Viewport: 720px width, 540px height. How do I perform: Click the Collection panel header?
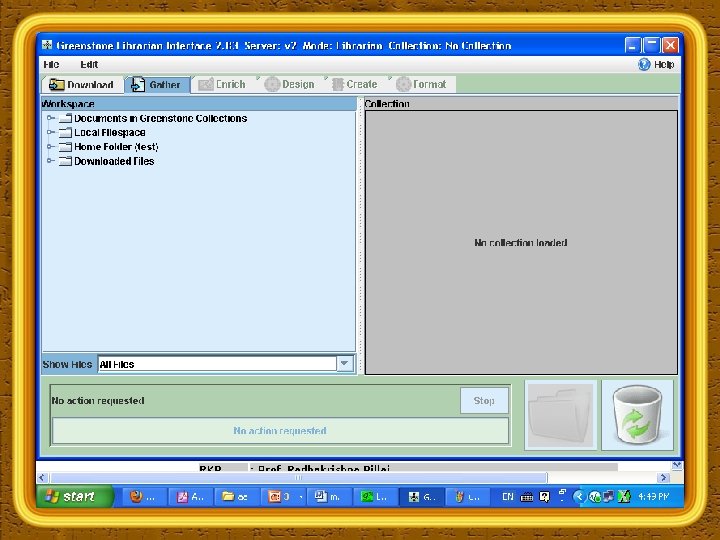(521, 104)
